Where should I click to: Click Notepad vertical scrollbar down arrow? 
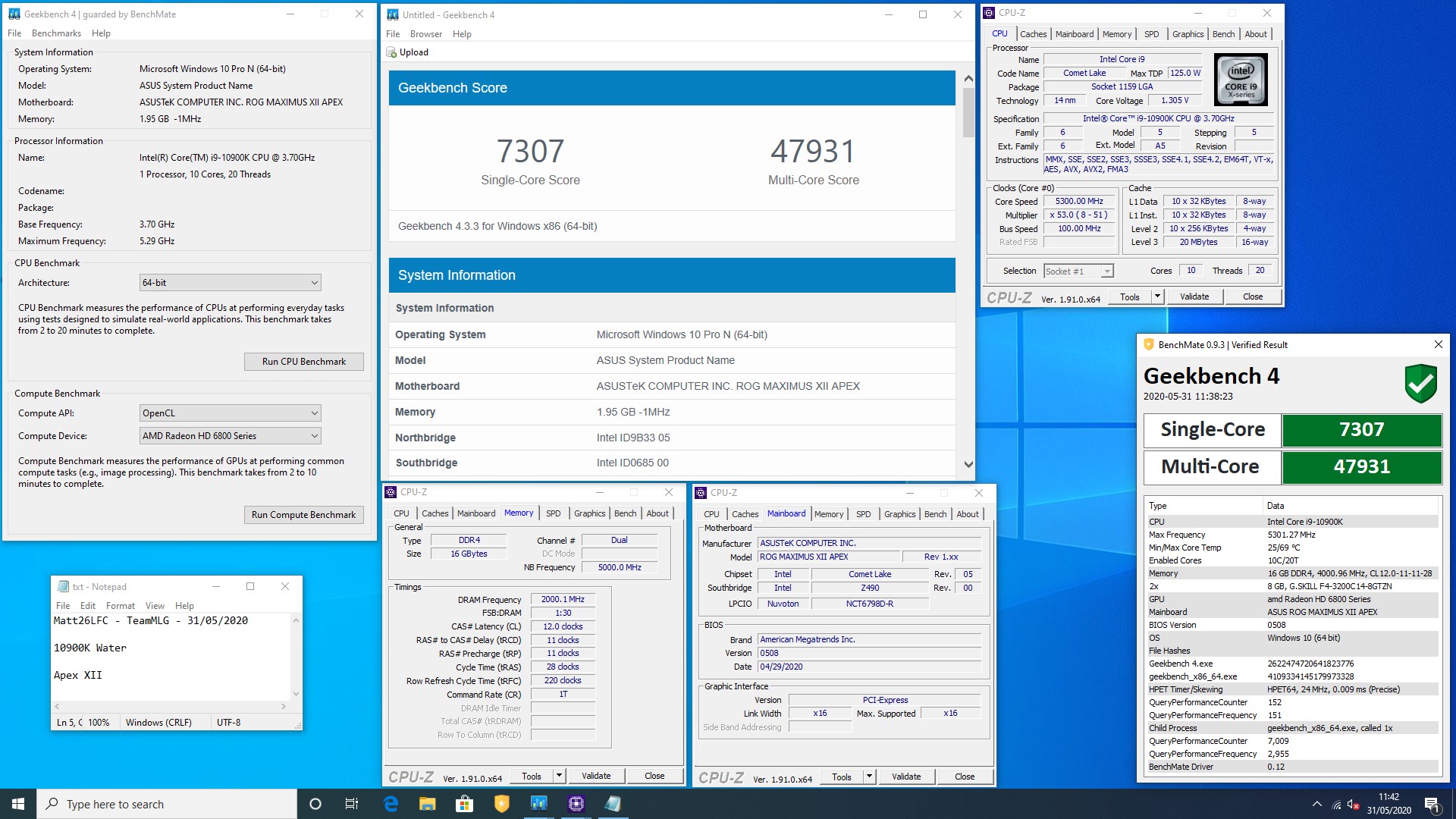[296, 693]
